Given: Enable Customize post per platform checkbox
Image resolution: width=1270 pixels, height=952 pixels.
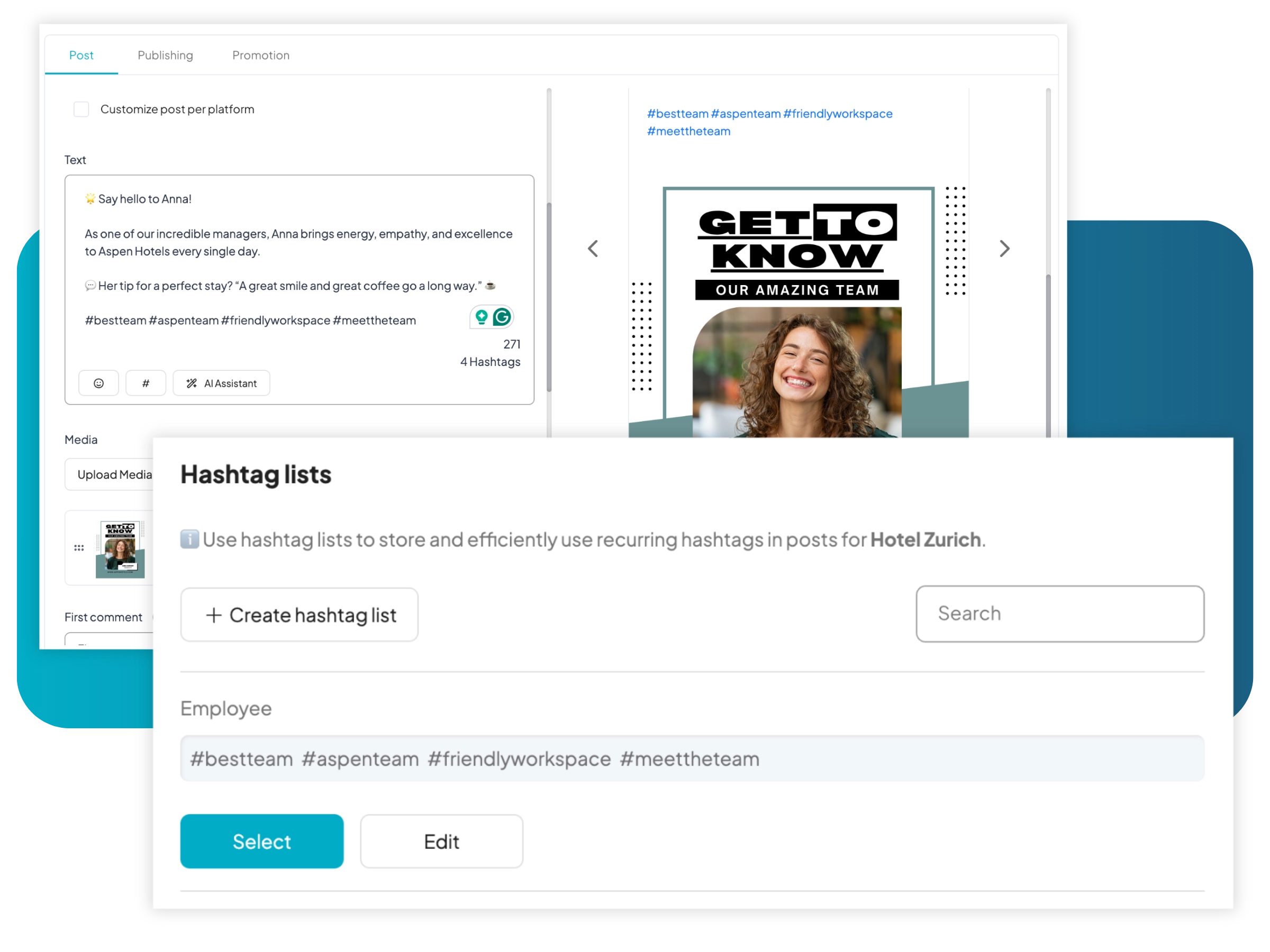Looking at the screenshot, I should click(81, 109).
